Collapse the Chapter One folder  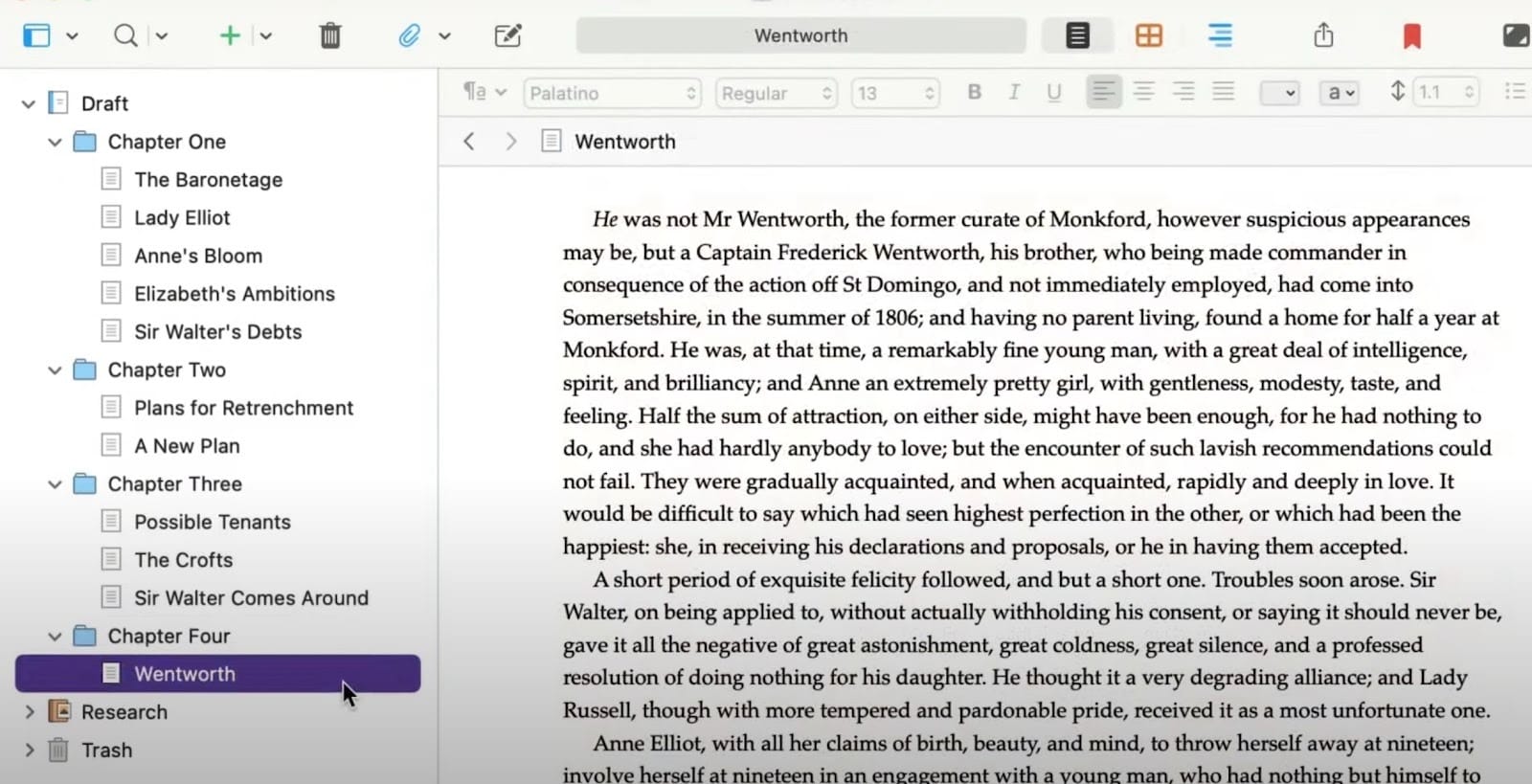pyautogui.click(x=56, y=142)
